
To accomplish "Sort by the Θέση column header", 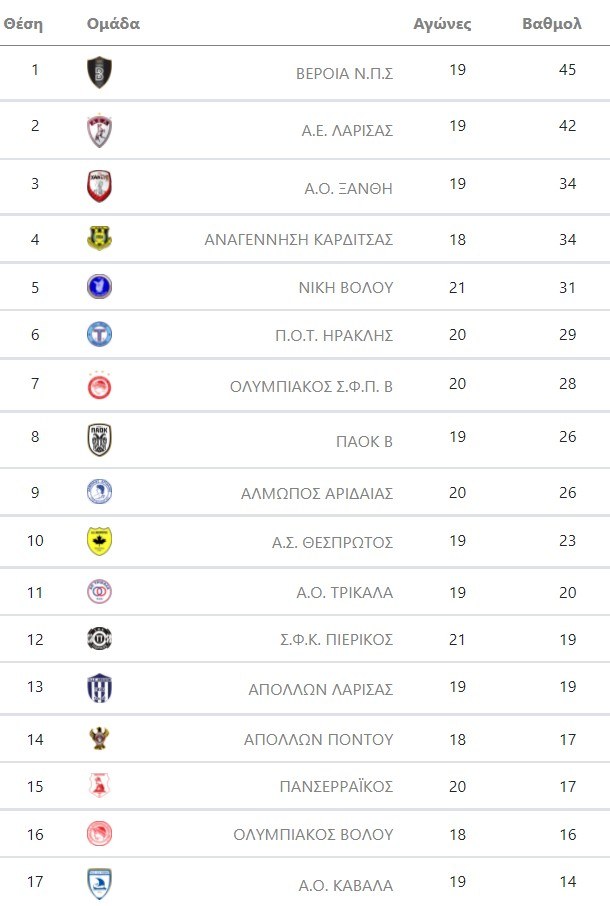I will tap(23, 24).
